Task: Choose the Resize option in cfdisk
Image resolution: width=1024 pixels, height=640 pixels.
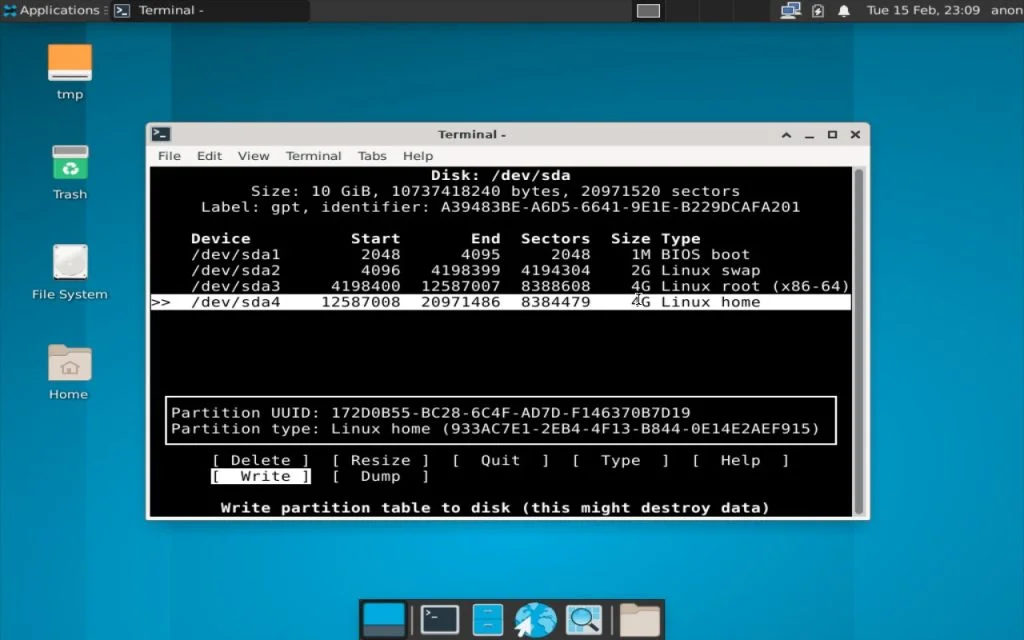Action: [380, 460]
